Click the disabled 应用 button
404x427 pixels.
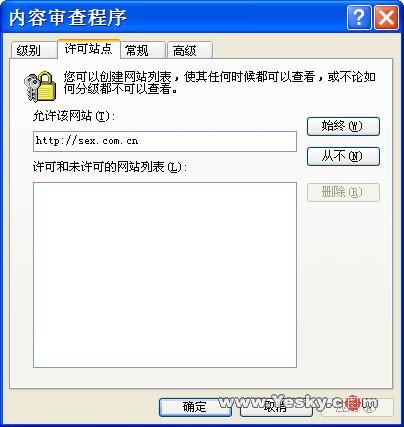pyautogui.click(x=357, y=407)
